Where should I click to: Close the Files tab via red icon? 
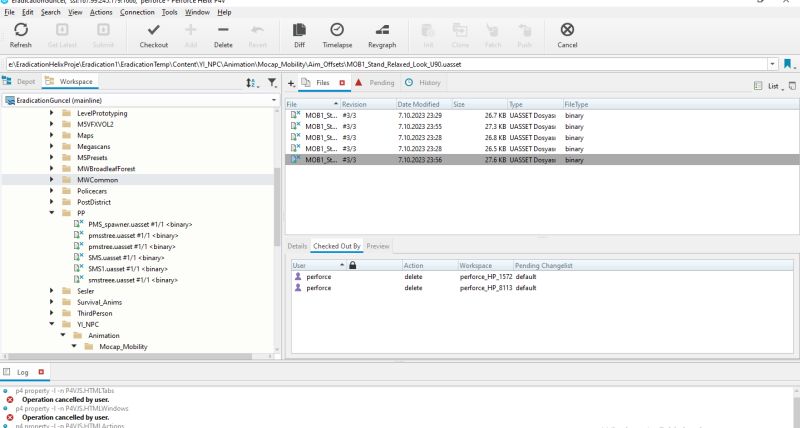click(x=342, y=83)
